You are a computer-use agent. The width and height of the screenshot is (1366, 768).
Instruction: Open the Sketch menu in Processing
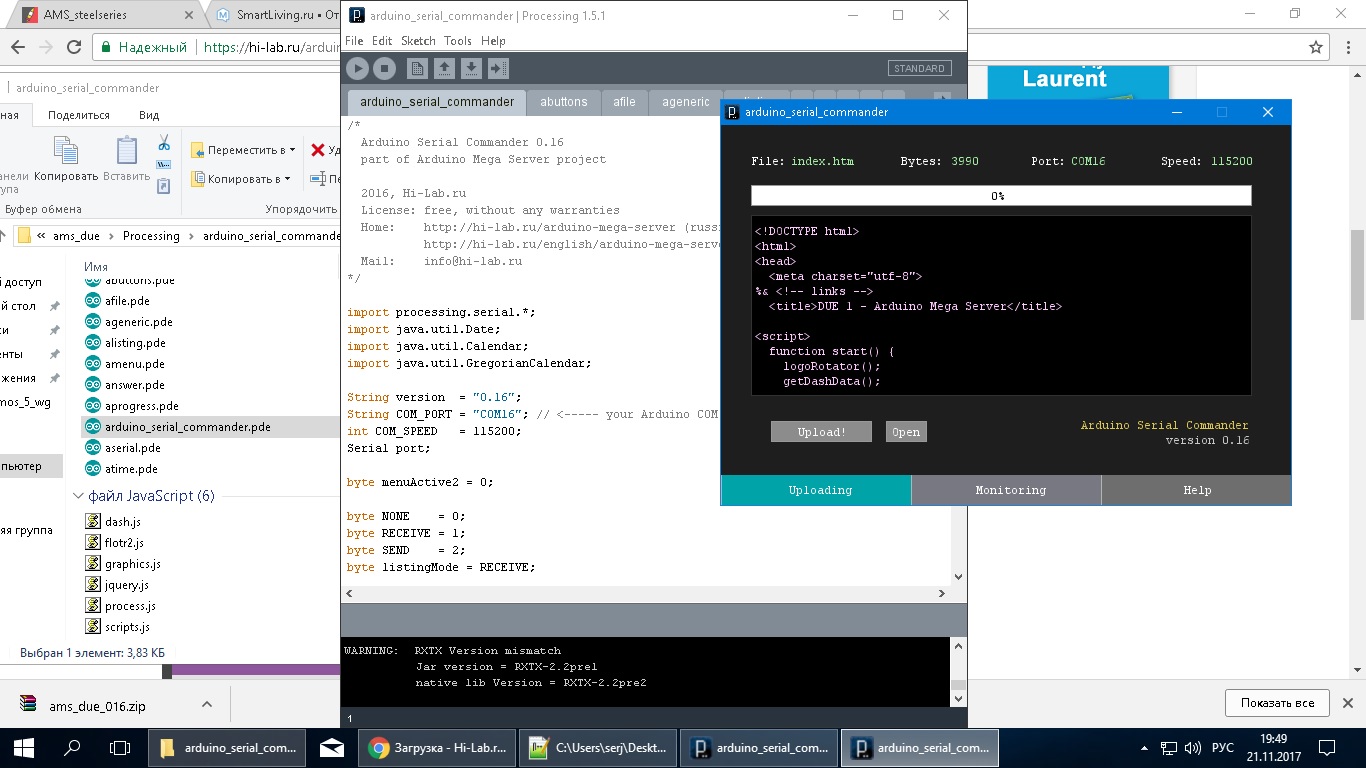point(418,41)
